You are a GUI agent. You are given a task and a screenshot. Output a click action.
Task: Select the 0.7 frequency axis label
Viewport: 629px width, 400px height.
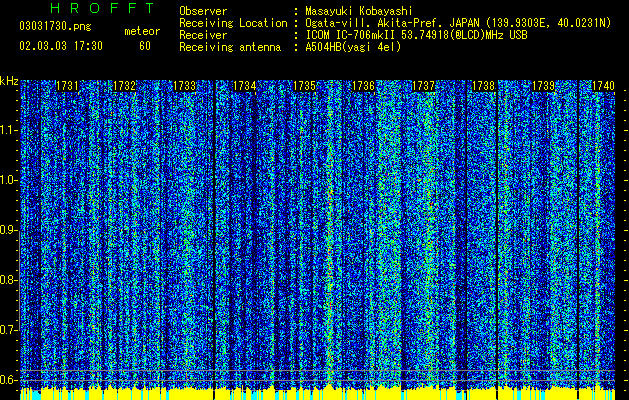coord(8,330)
